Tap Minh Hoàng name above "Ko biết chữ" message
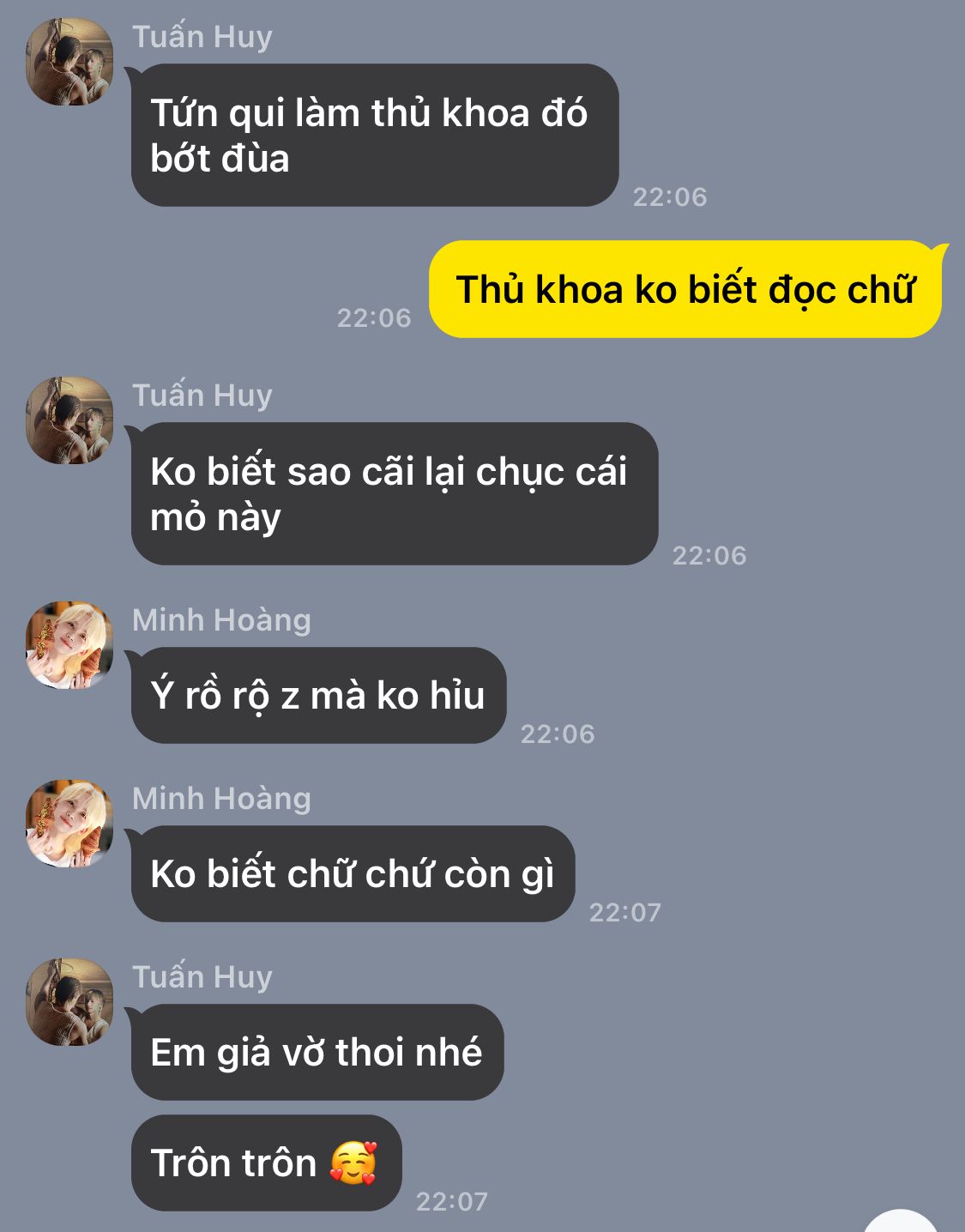Image resolution: width=965 pixels, height=1232 pixels. (x=221, y=798)
